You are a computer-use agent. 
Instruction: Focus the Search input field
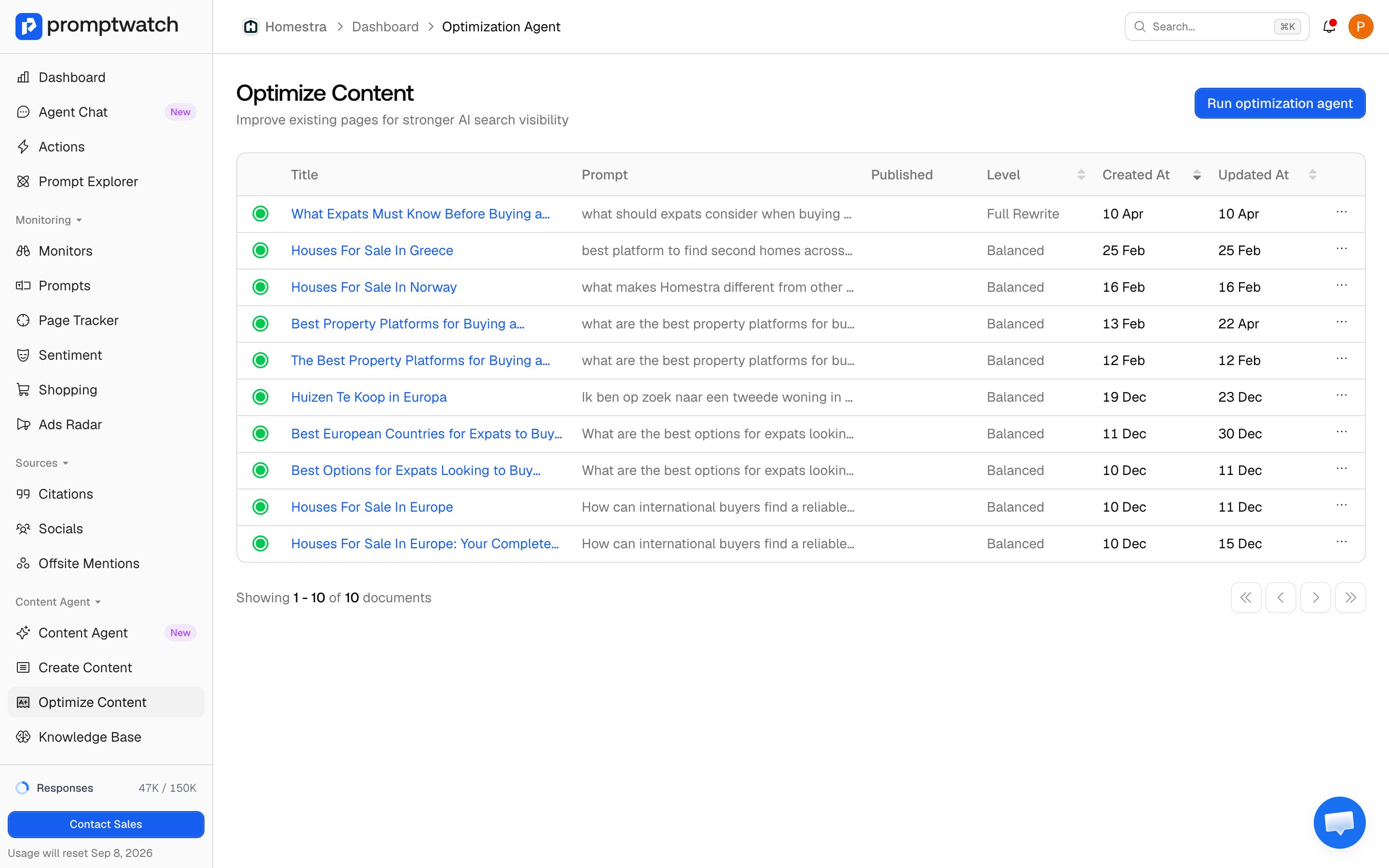[x=1217, y=27]
